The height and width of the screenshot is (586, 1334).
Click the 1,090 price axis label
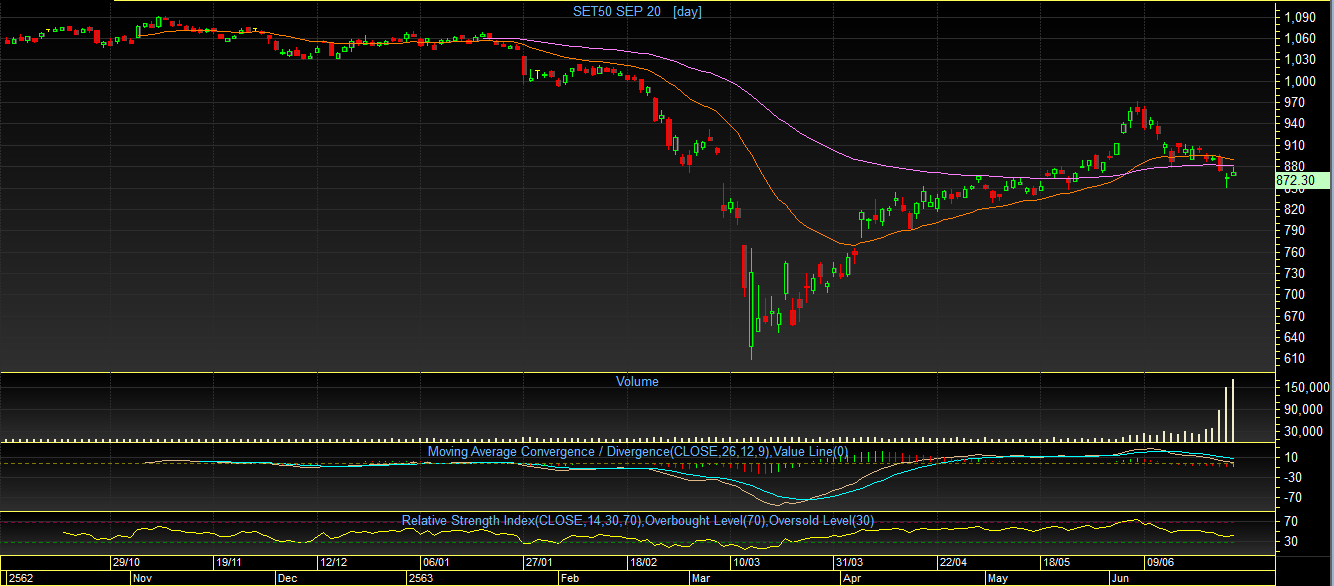1299,18
